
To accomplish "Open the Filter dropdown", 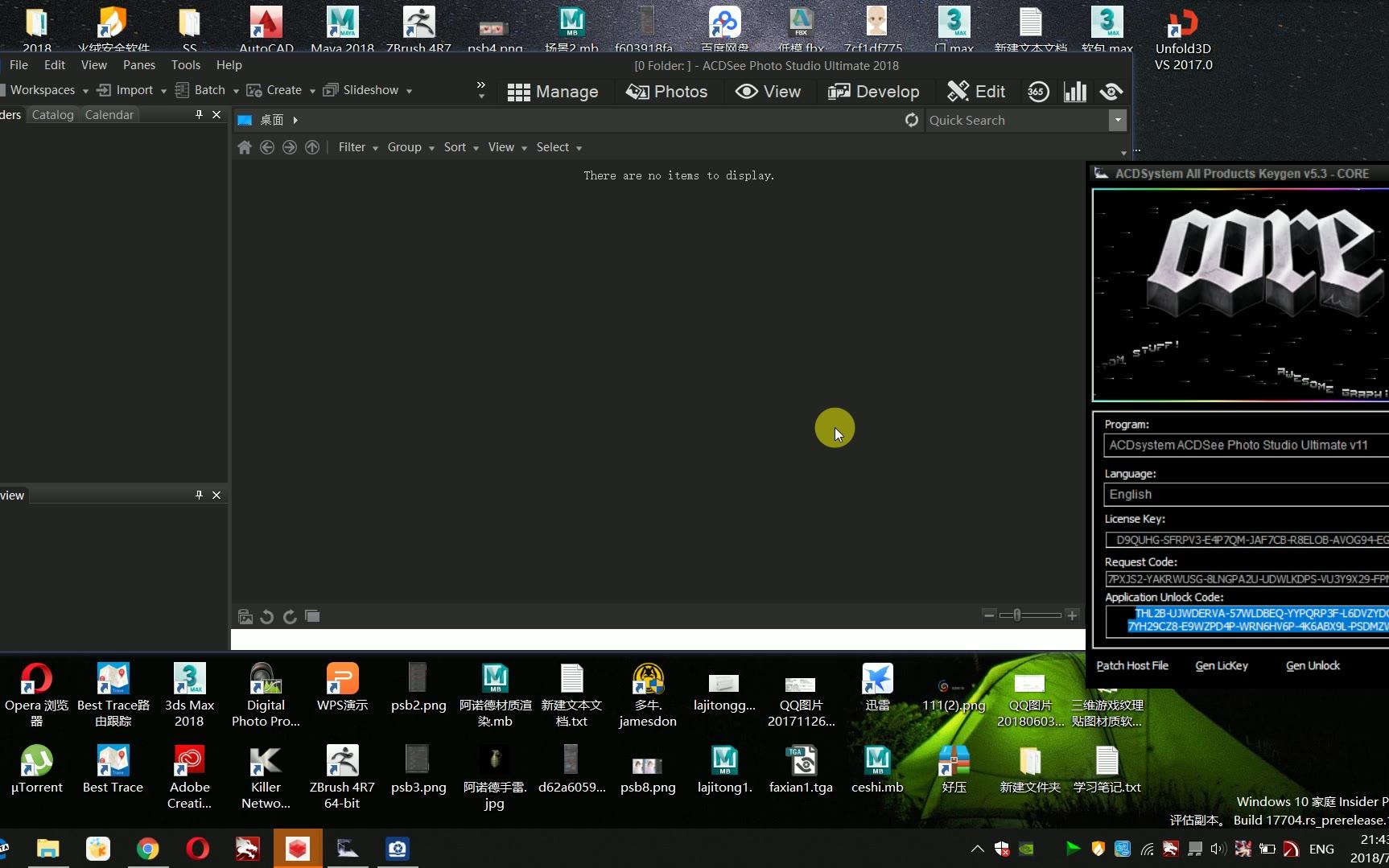I will click(358, 147).
